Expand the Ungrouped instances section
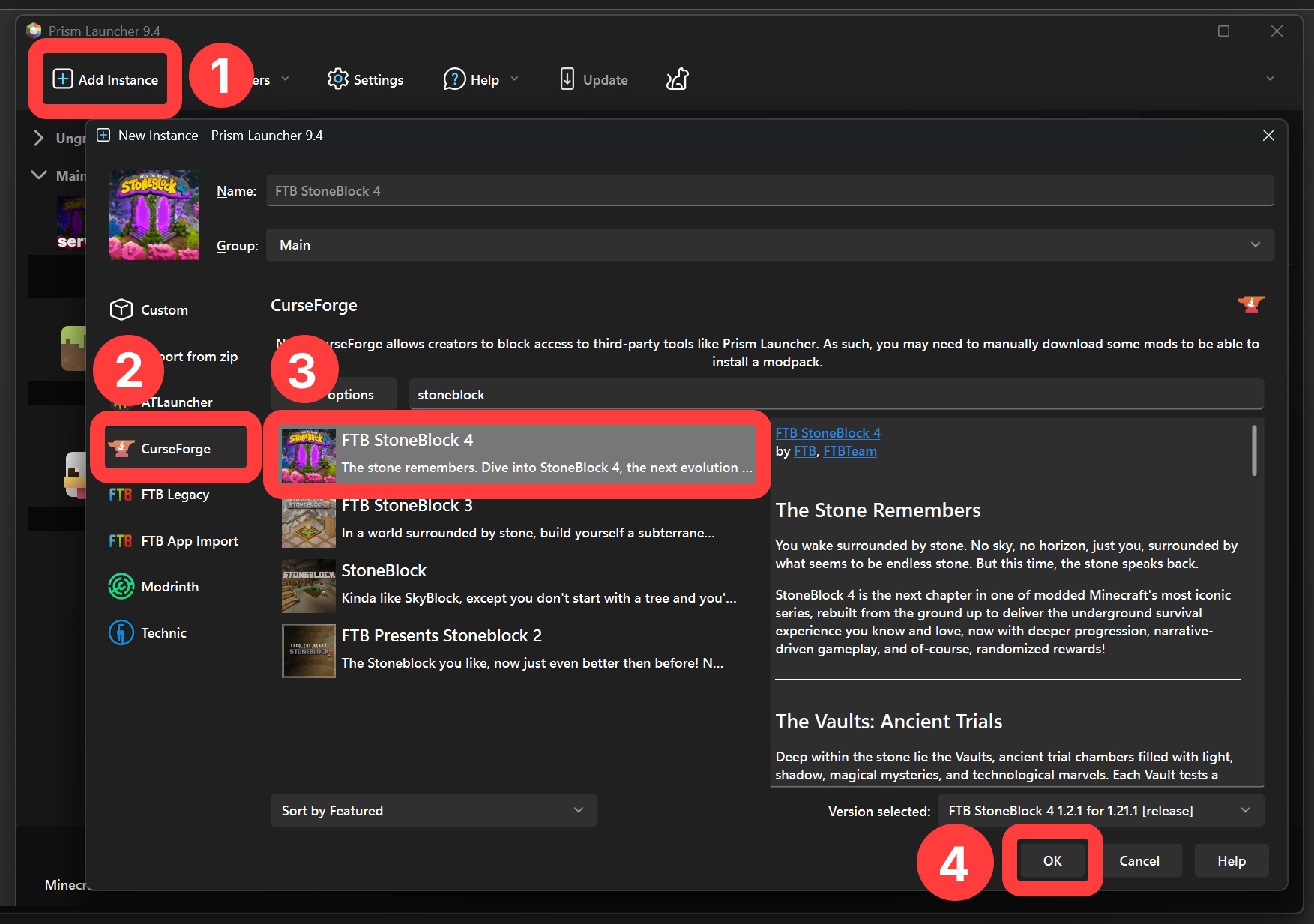The width and height of the screenshot is (1314, 924). 39,138
